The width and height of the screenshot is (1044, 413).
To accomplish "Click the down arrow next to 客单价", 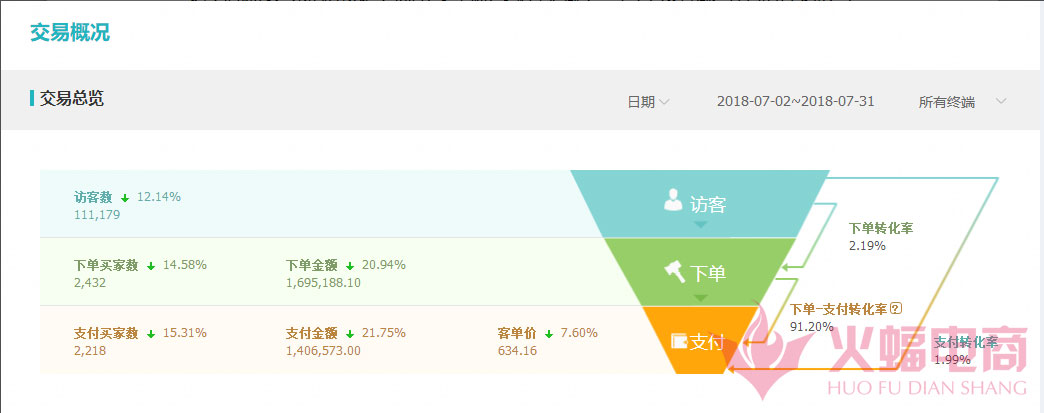I will coord(549,334).
